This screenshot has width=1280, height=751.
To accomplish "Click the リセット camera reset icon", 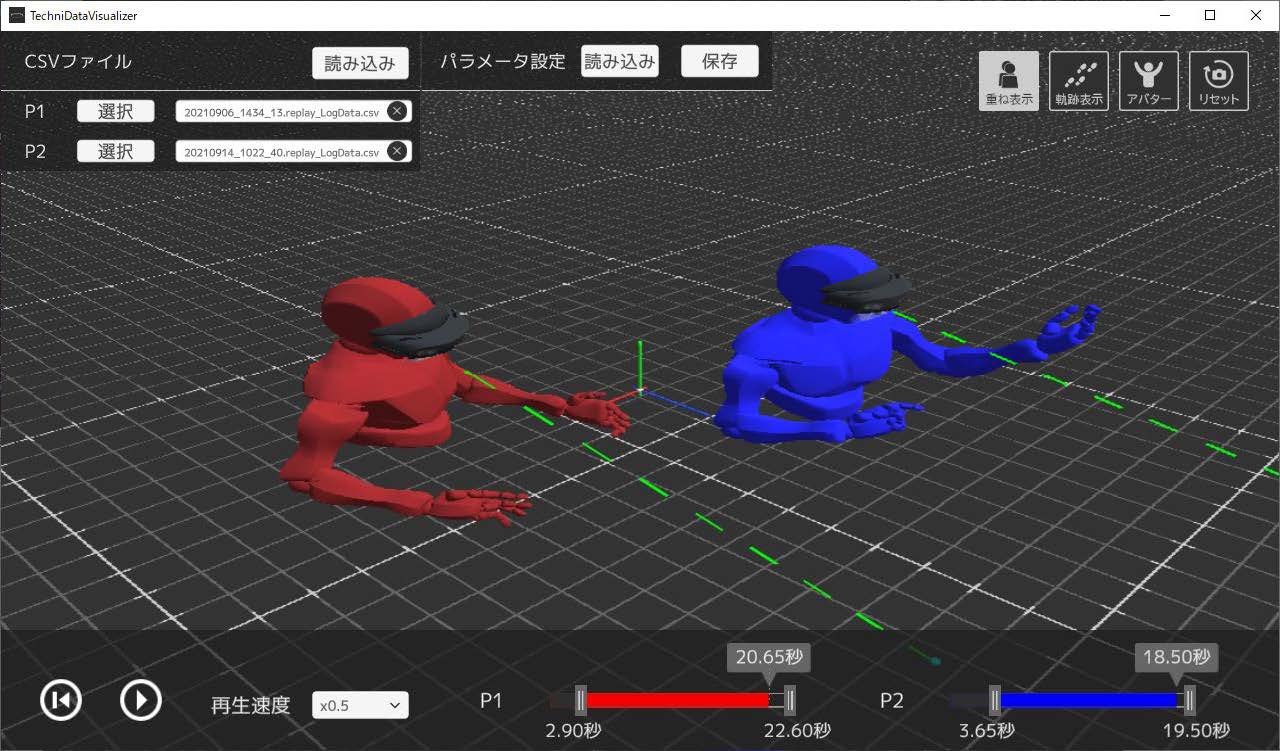I will click(x=1218, y=81).
